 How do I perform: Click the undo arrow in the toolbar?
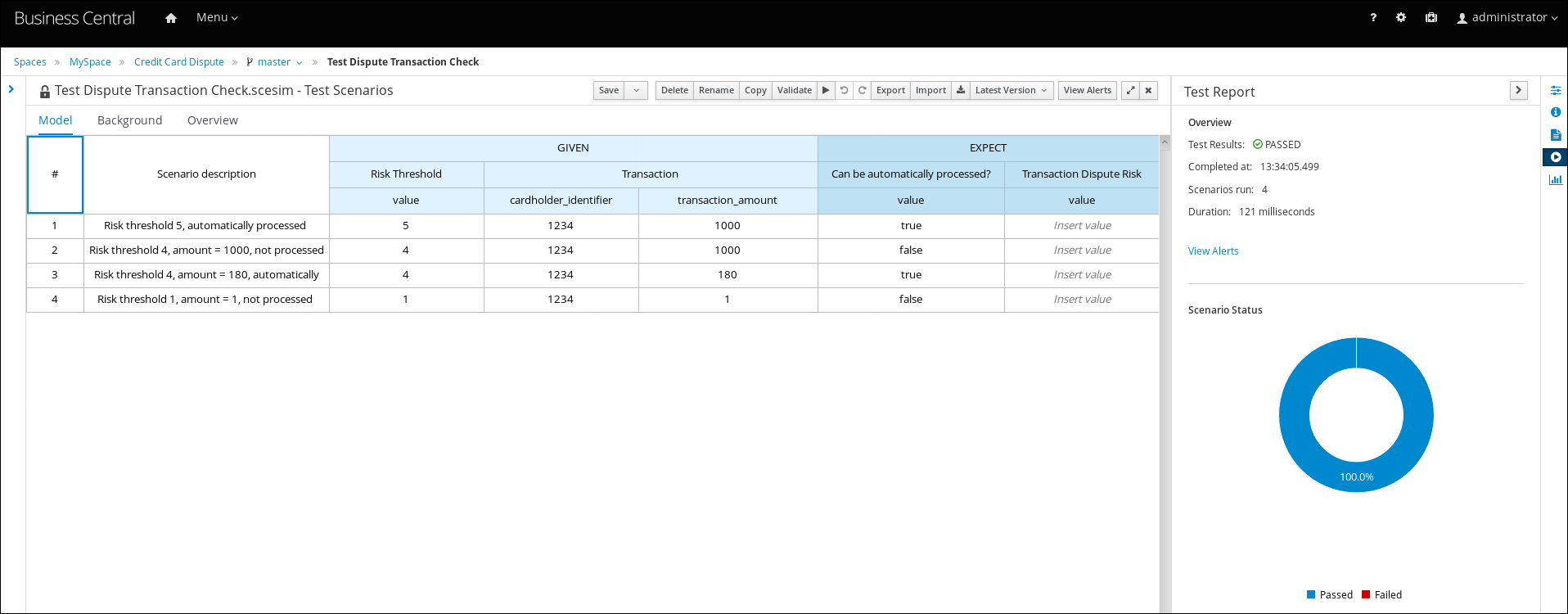pos(844,90)
